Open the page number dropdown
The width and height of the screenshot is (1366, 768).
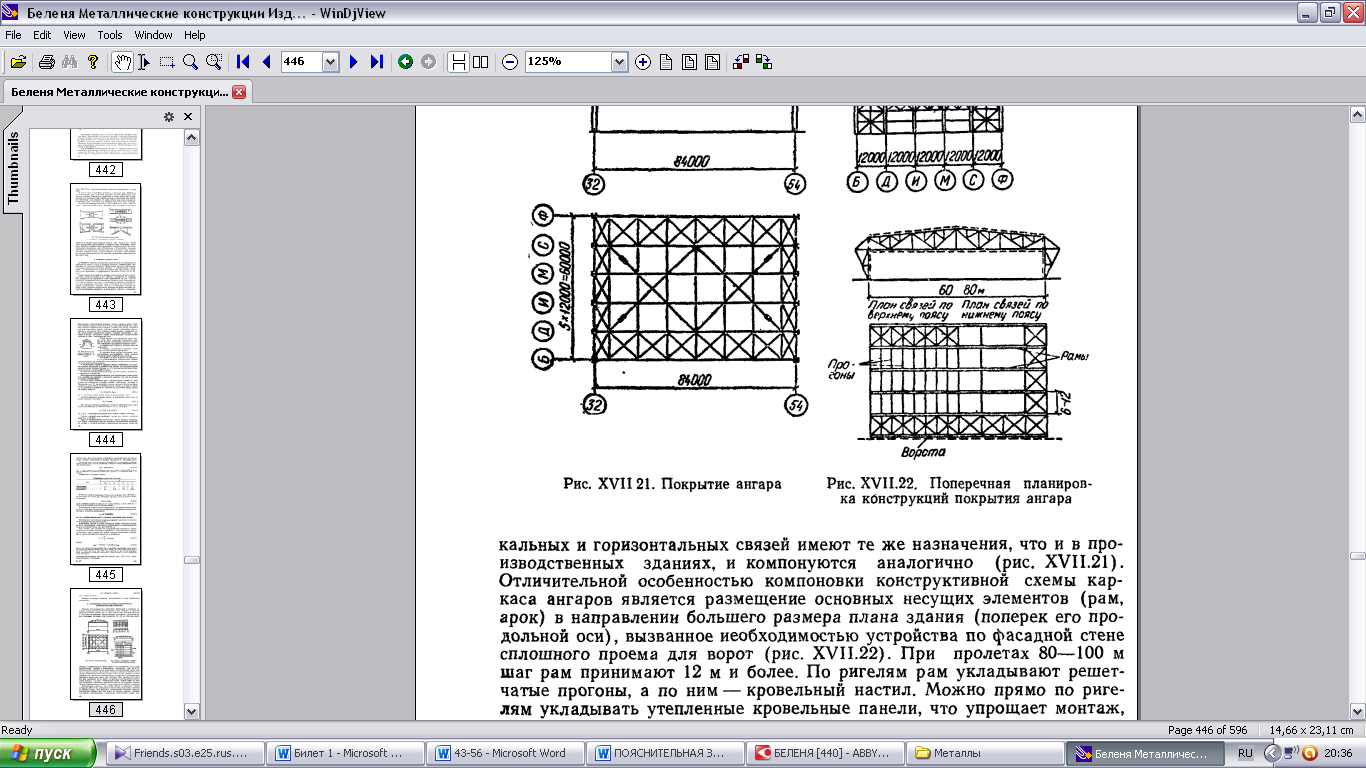click(331, 62)
